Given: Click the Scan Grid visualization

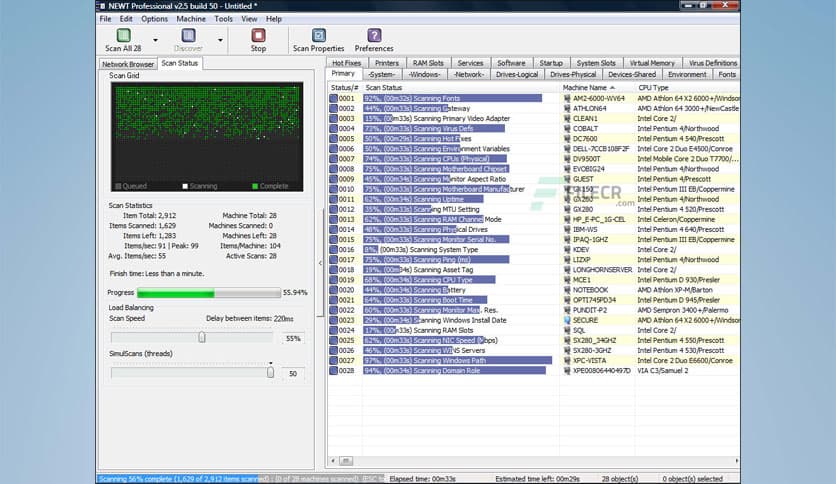Looking at the screenshot, I should [207, 137].
